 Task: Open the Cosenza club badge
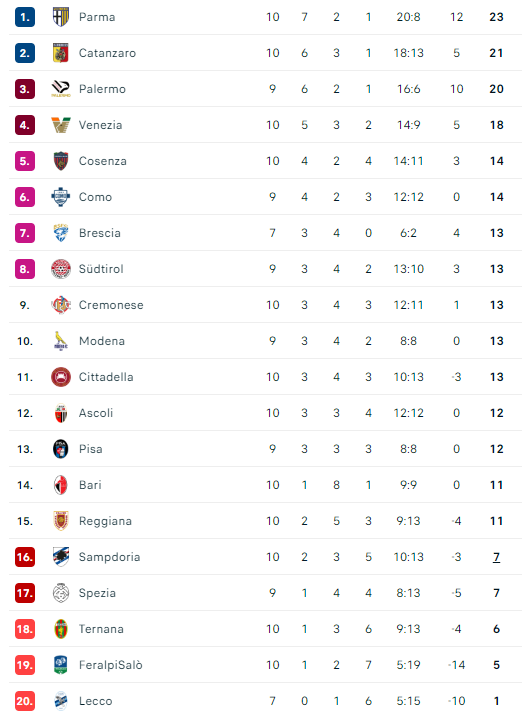61,161
